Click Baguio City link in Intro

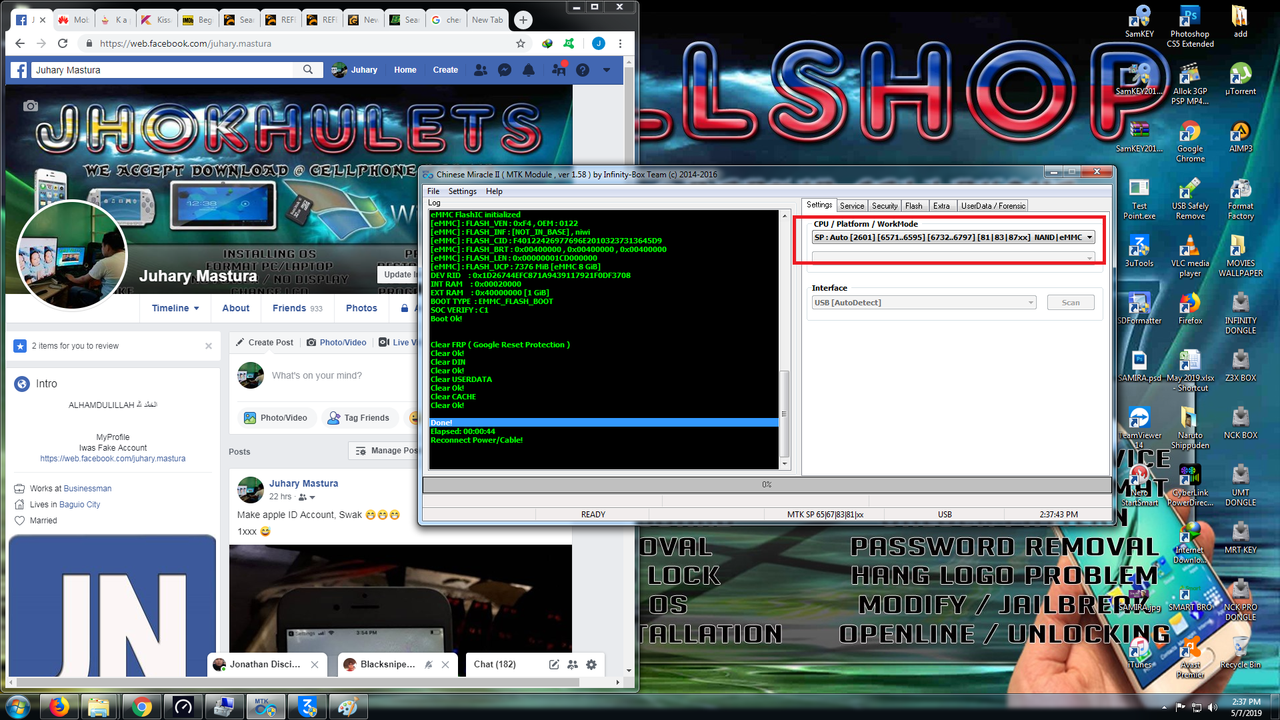79,505
